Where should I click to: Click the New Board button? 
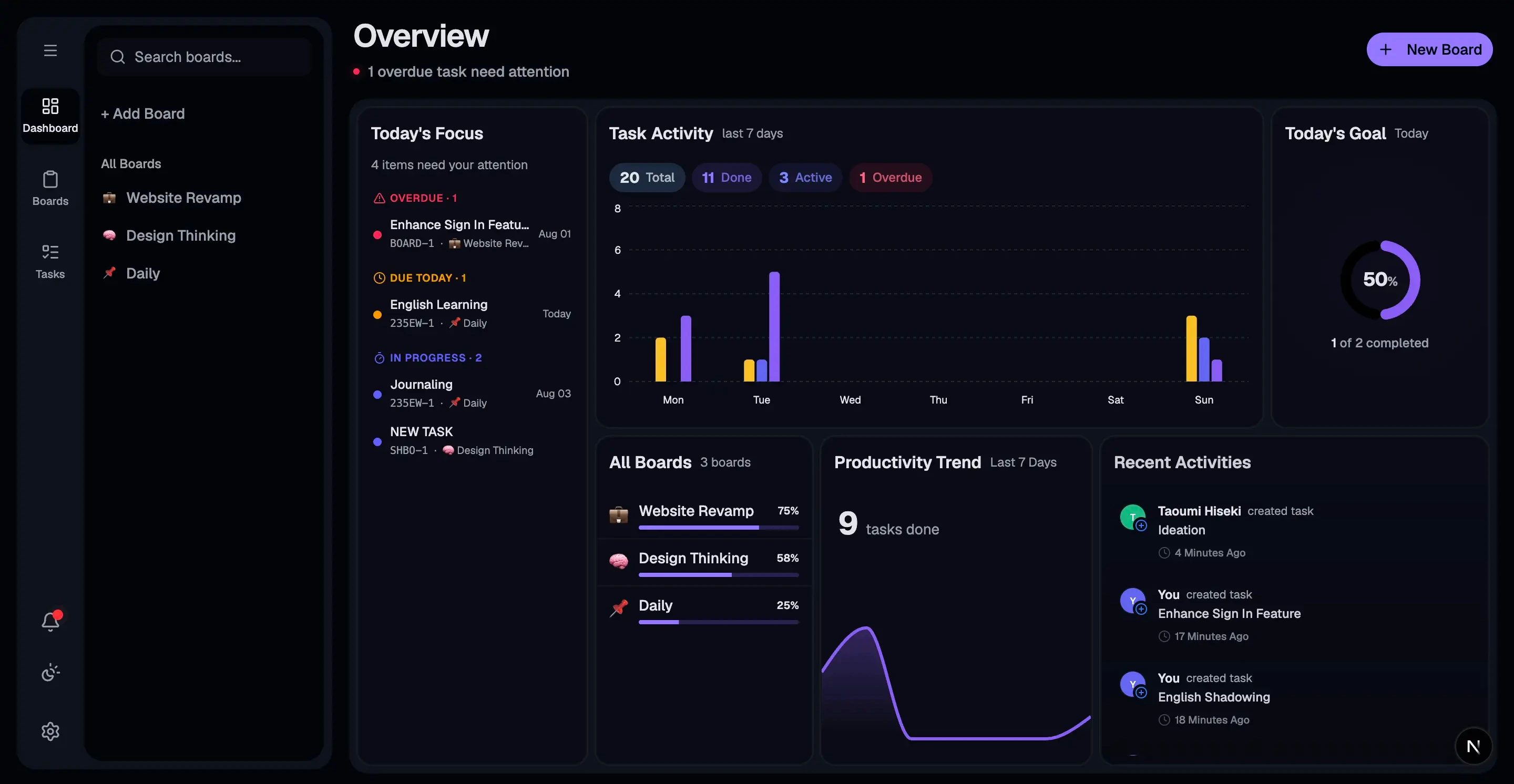point(1429,49)
